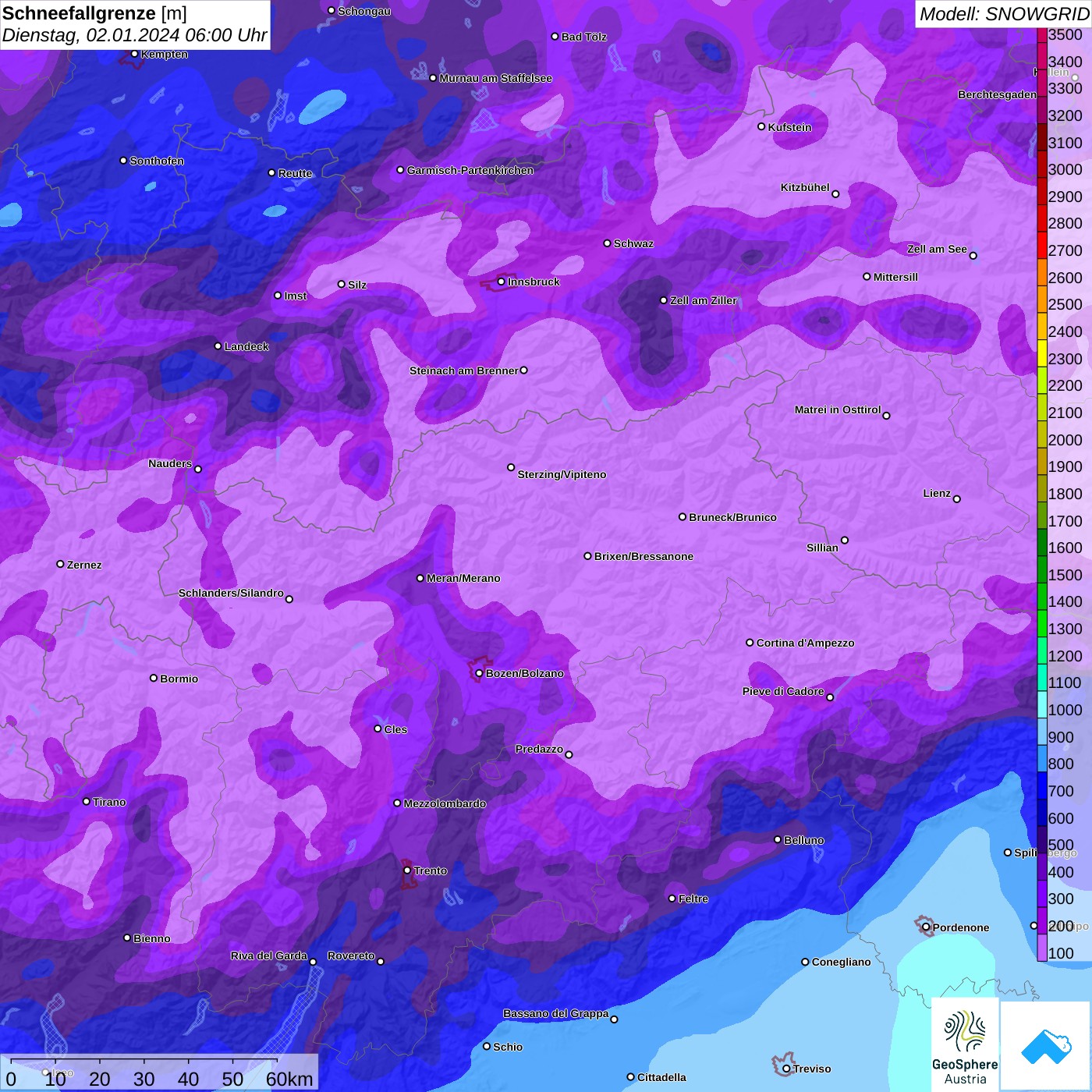Click the Cles location dot

point(378,729)
